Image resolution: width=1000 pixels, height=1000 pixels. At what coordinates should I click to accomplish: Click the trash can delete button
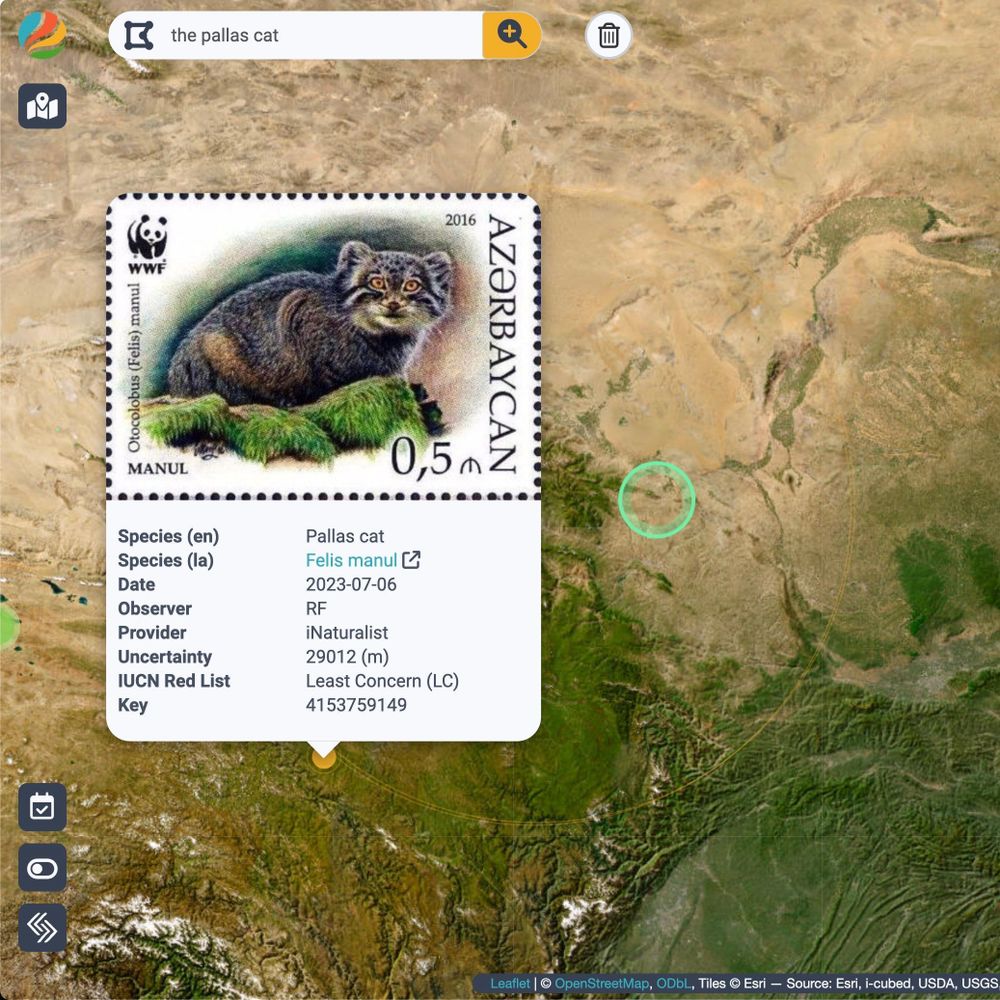pyautogui.click(x=608, y=36)
